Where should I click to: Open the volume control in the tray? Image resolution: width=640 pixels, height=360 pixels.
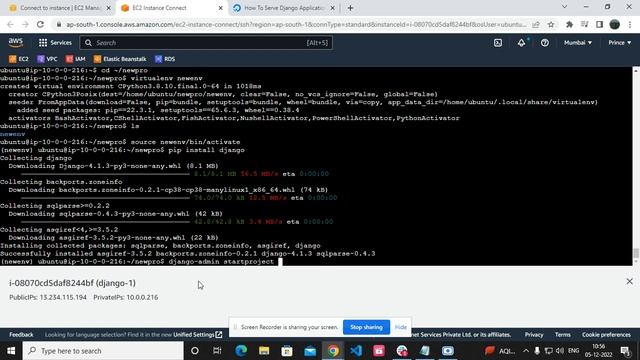point(560,351)
